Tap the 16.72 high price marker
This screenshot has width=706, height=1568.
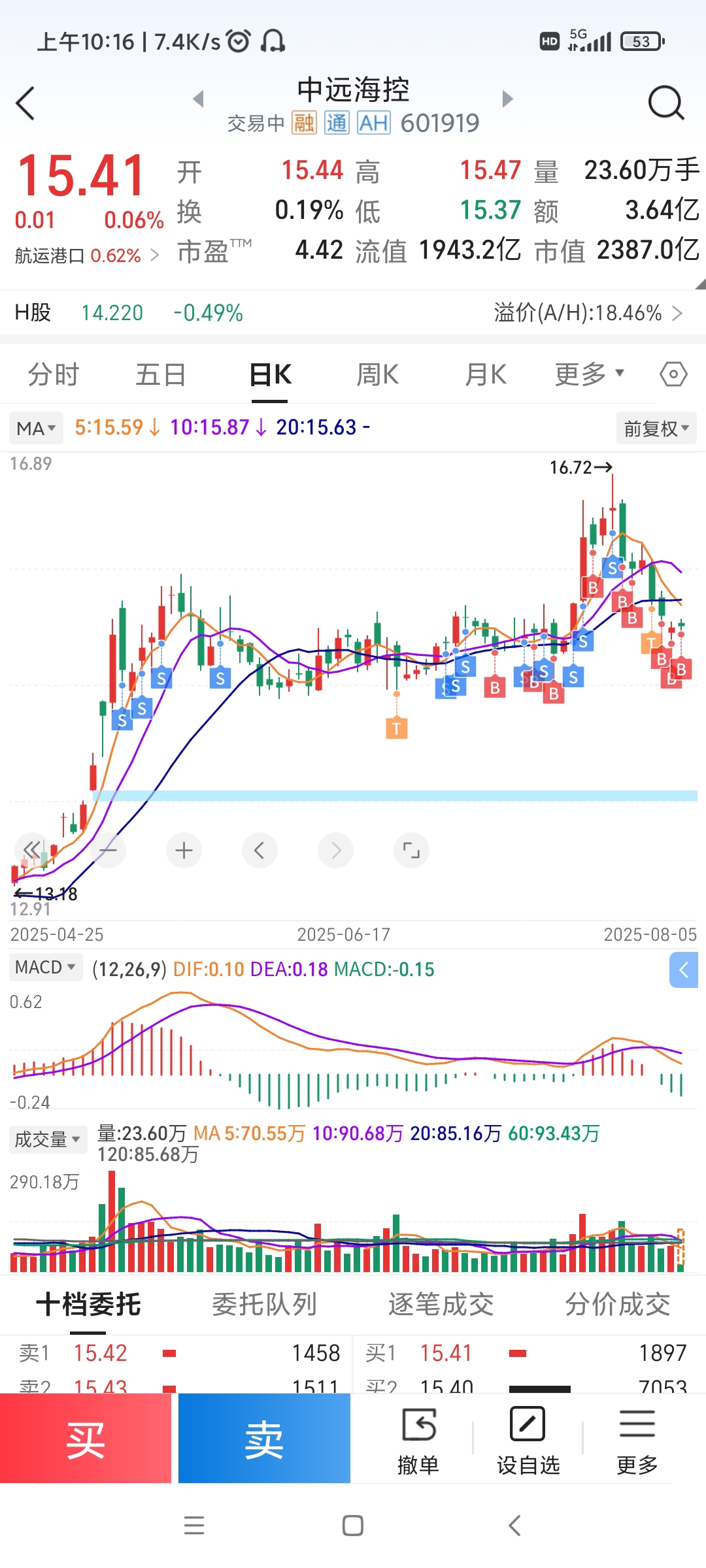[581, 467]
